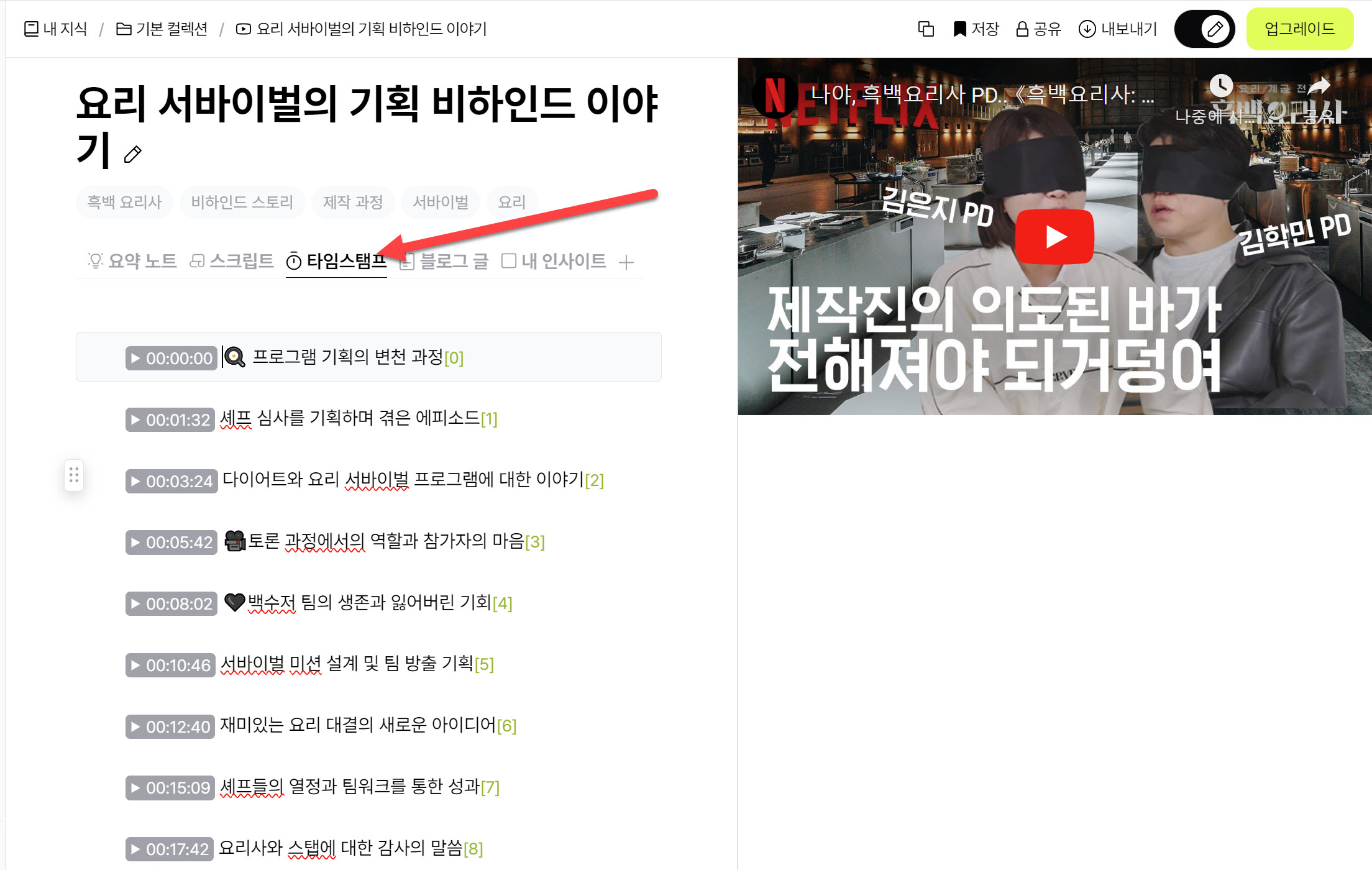Screen dimensions: 1372x870
Task: Click the 저장 bookmark button
Action: pyautogui.click(x=976, y=29)
